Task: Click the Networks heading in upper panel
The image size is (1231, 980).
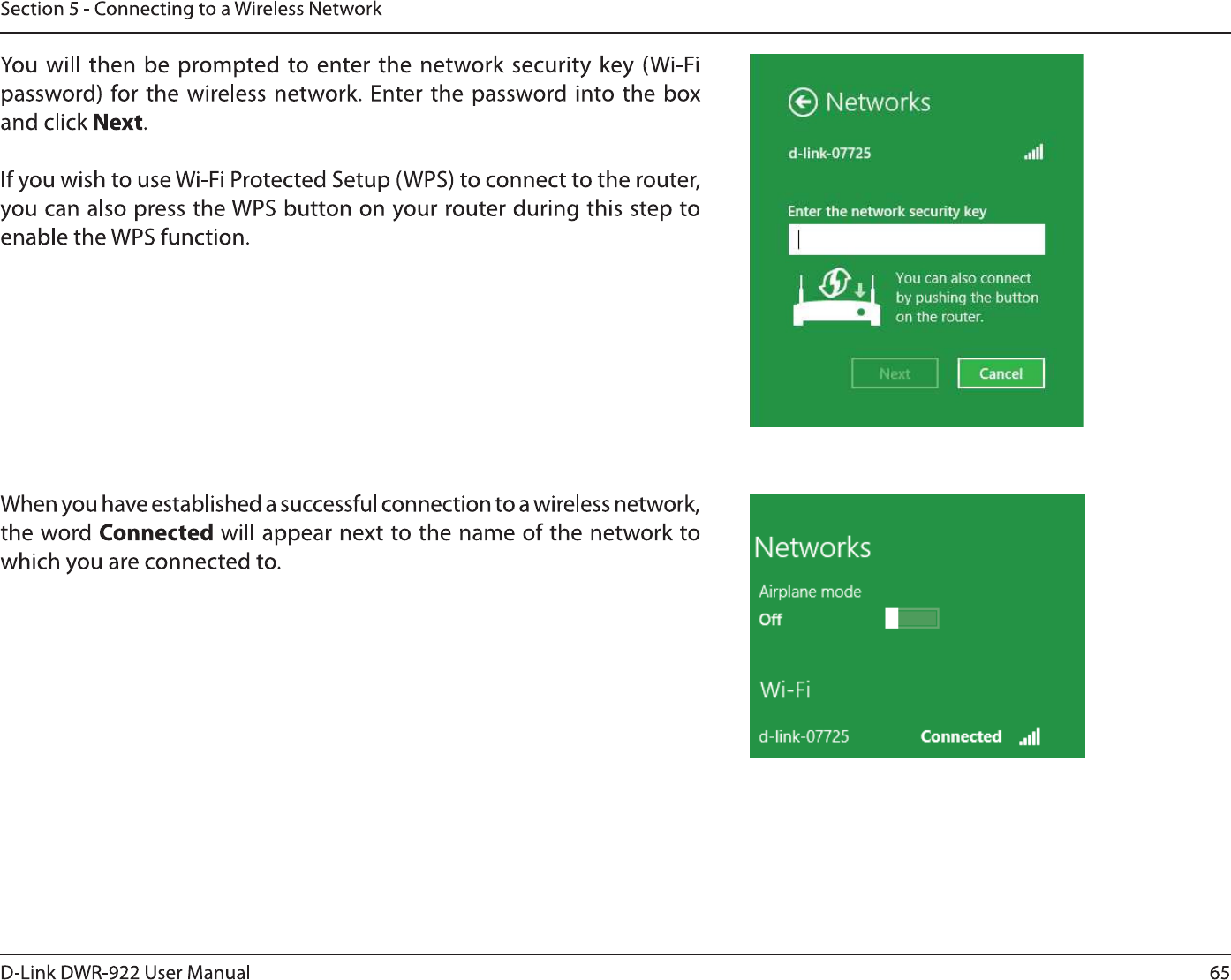Action: [878, 102]
